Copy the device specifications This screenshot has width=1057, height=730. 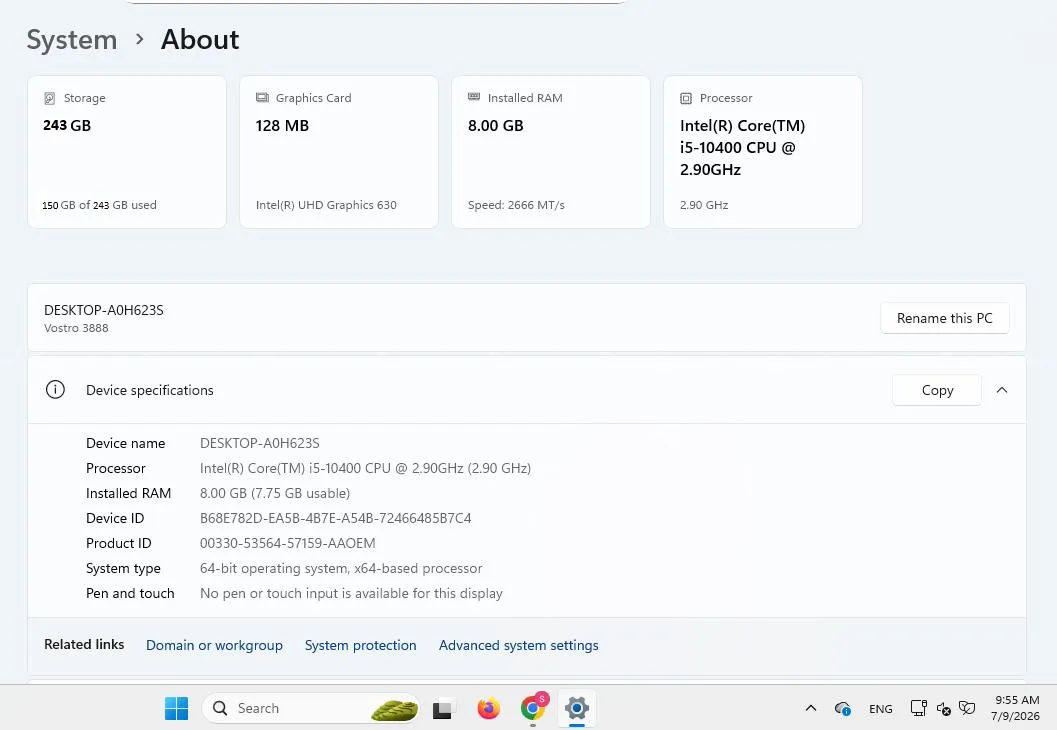coord(937,390)
